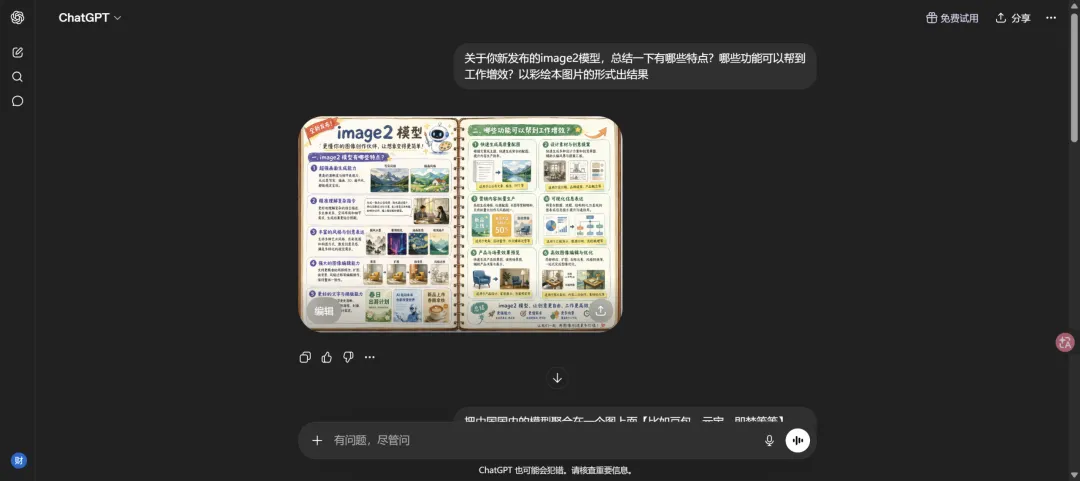Give thumbs up to the response
The width and height of the screenshot is (1080, 481).
pyautogui.click(x=326, y=357)
